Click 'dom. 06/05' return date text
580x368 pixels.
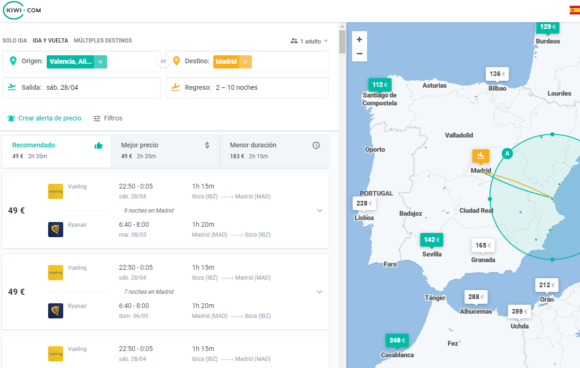coord(134,316)
